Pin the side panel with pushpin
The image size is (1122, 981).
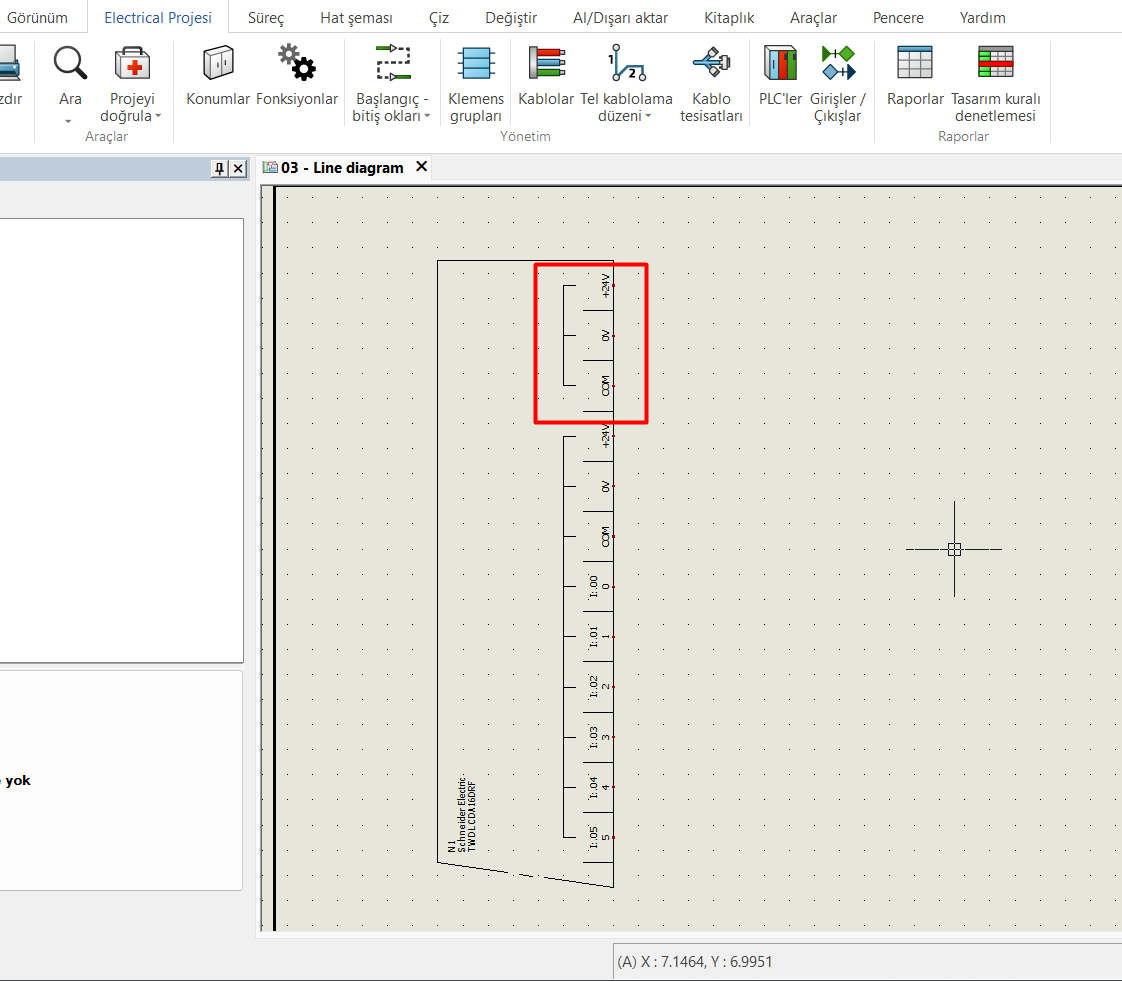point(220,169)
